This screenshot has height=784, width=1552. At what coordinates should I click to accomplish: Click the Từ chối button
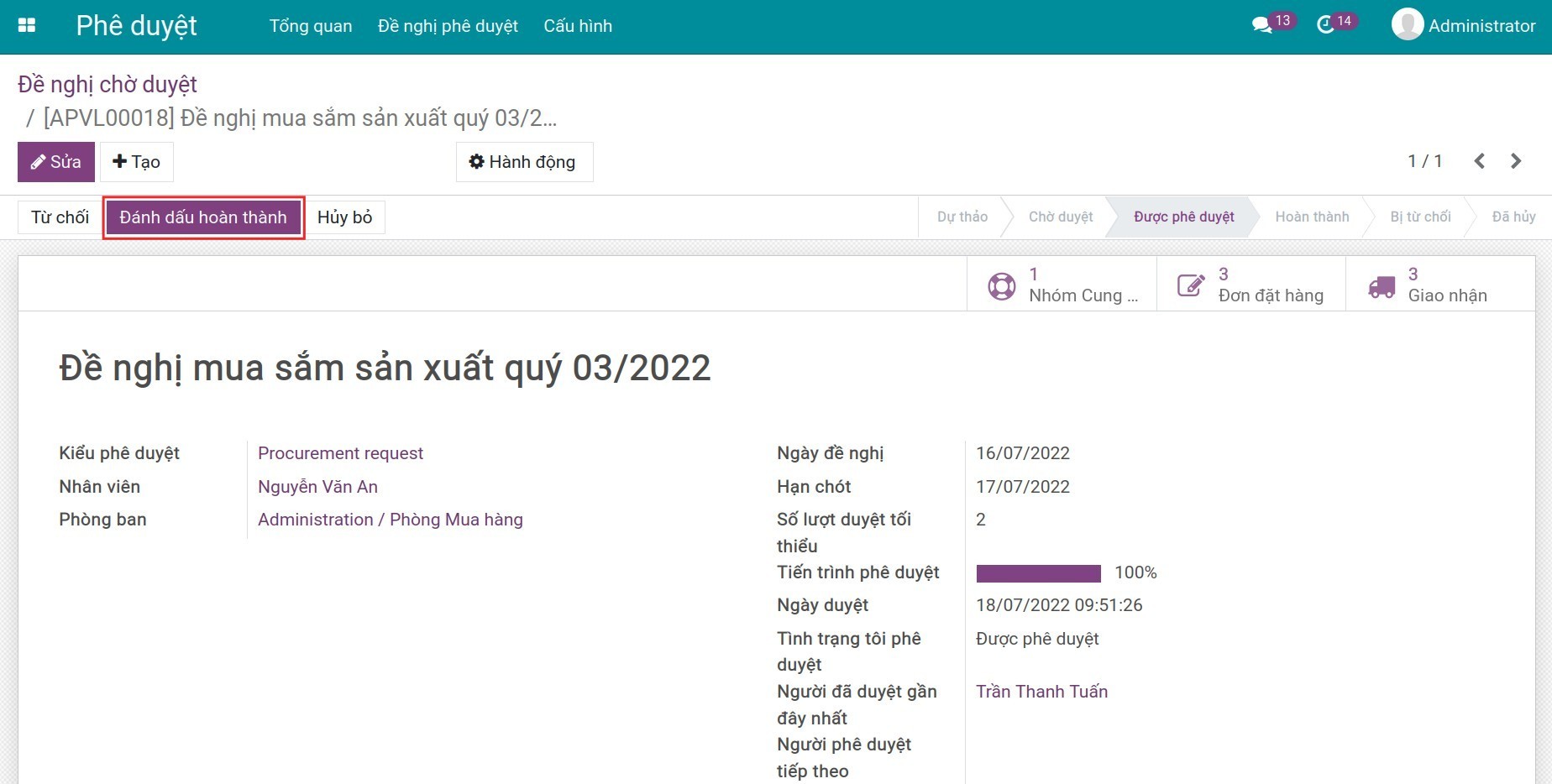[x=60, y=217]
